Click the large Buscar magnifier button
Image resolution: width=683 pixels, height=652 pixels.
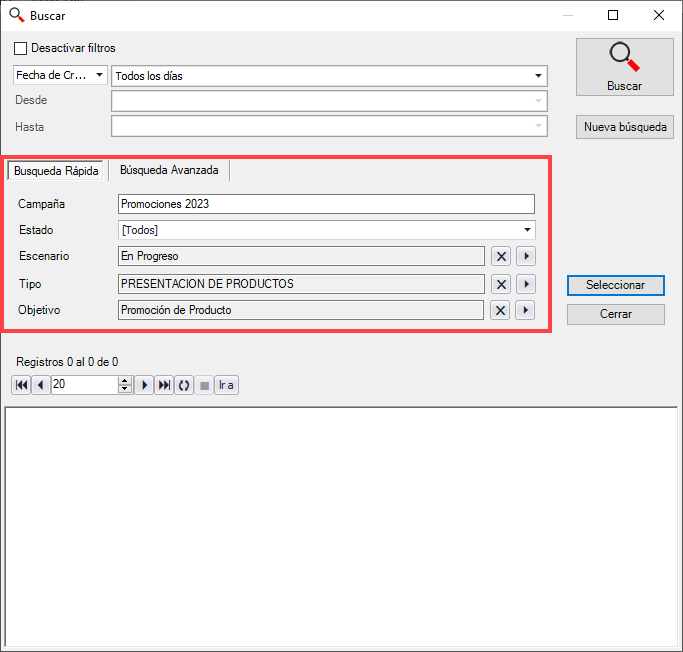tap(625, 67)
